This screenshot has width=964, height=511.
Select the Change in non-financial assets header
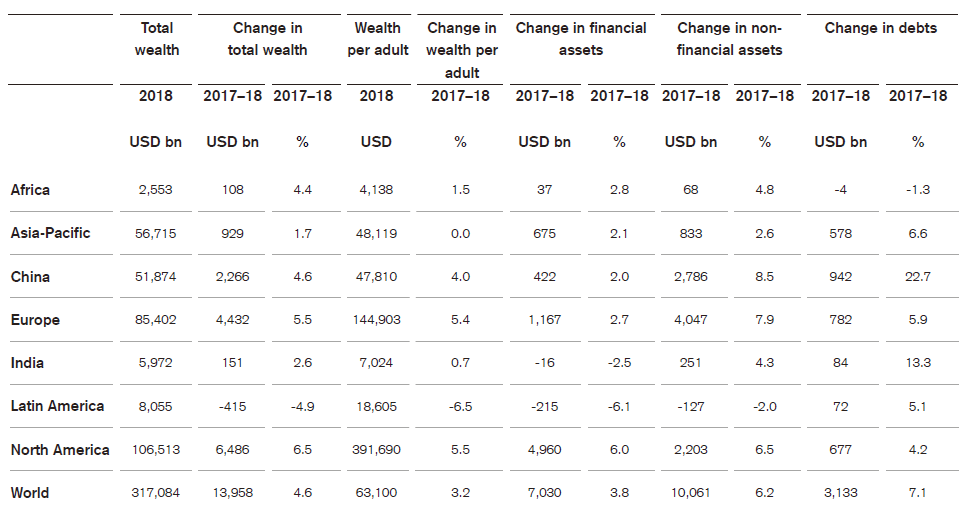tap(730, 39)
